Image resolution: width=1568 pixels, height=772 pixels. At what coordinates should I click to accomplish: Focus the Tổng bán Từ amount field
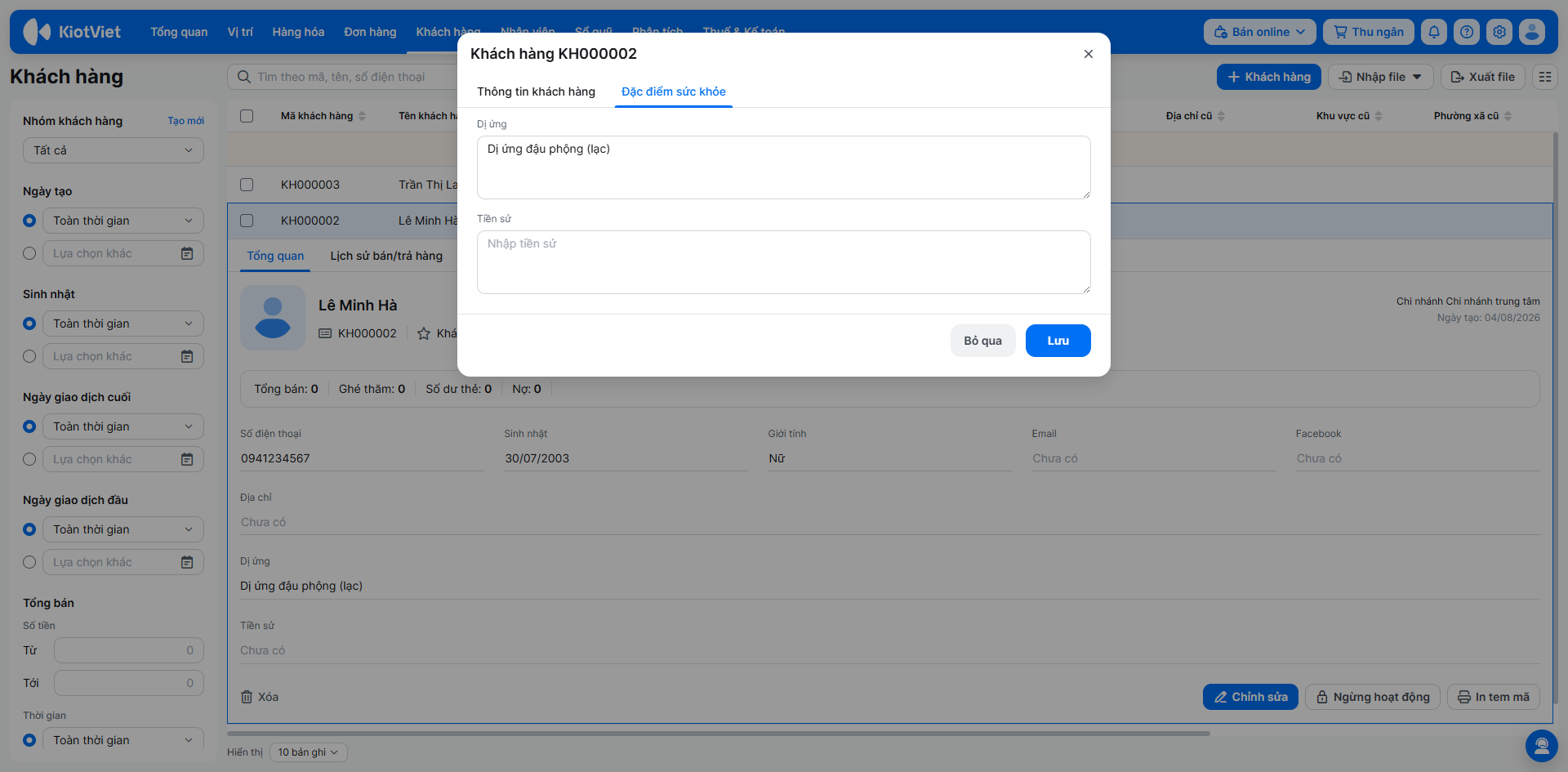pyautogui.click(x=129, y=650)
